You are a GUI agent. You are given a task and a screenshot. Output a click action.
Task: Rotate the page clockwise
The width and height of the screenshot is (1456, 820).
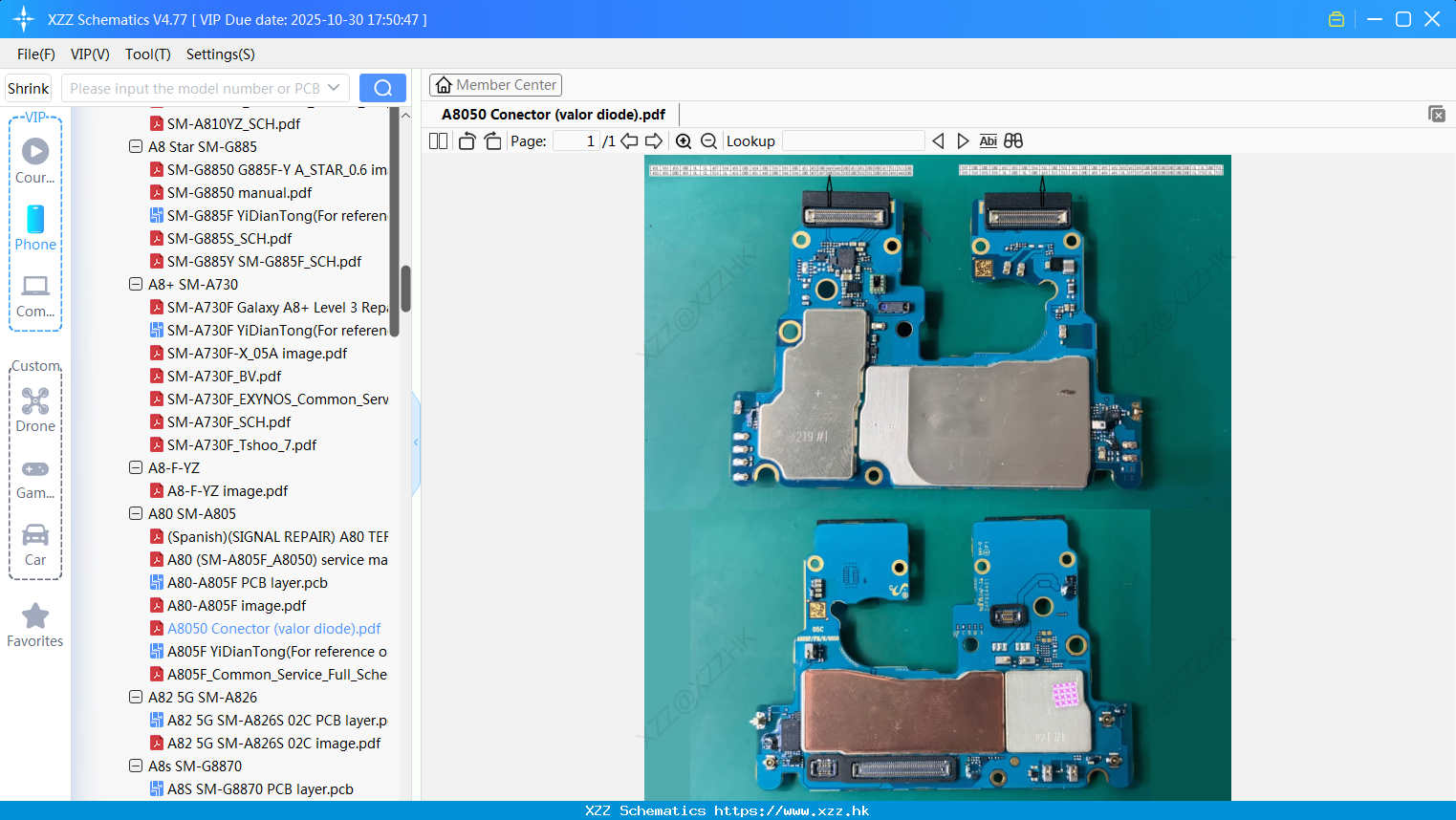click(x=492, y=141)
